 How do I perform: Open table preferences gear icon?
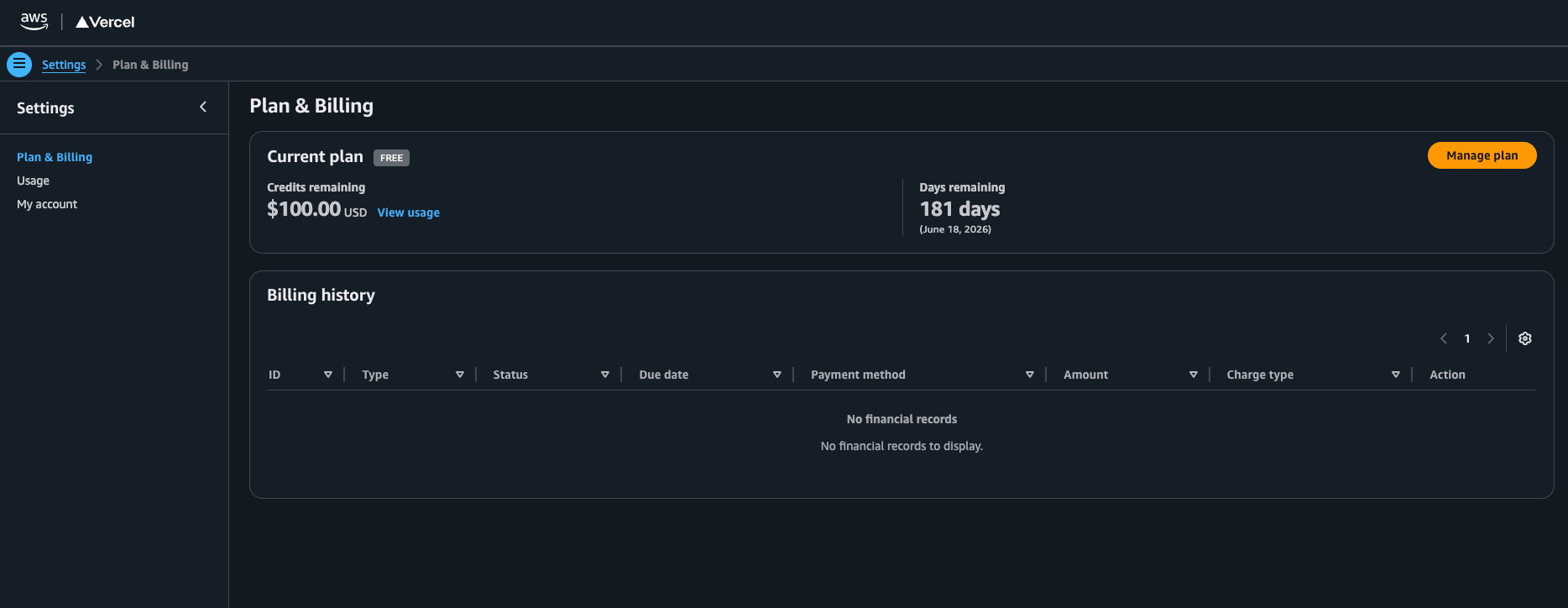tap(1525, 338)
